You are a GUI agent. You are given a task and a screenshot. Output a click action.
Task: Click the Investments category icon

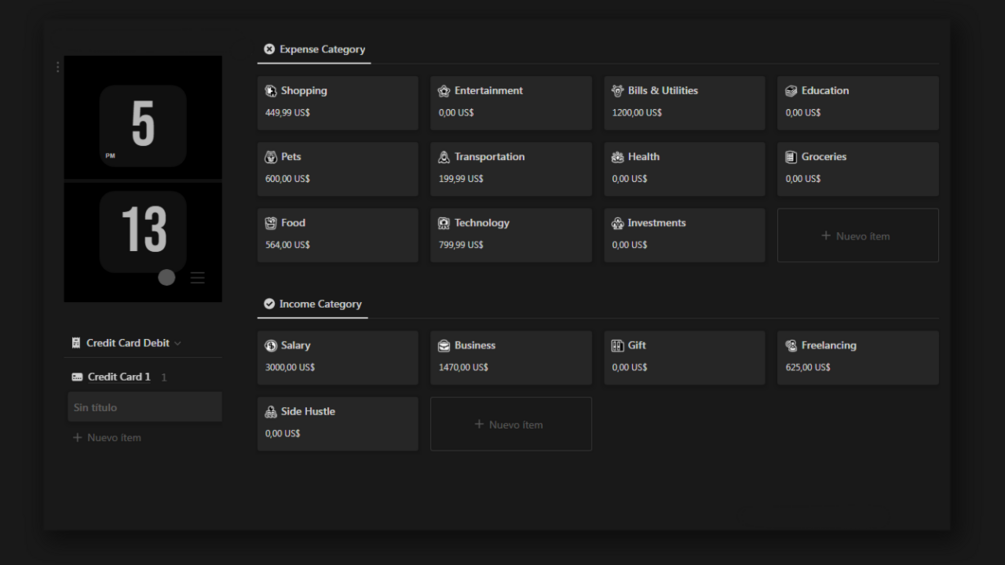coord(618,223)
